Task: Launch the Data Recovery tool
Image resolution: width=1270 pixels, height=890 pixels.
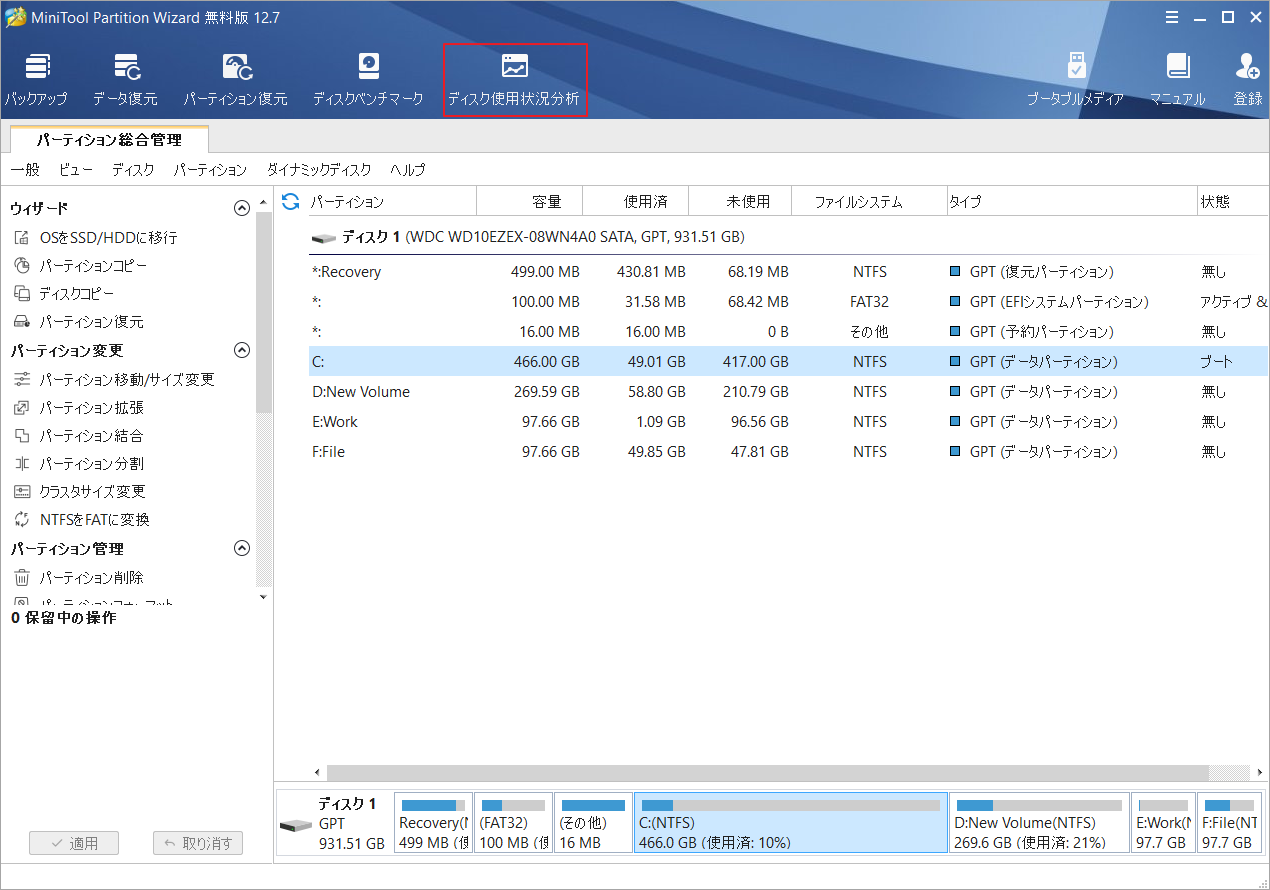Action: (x=128, y=78)
